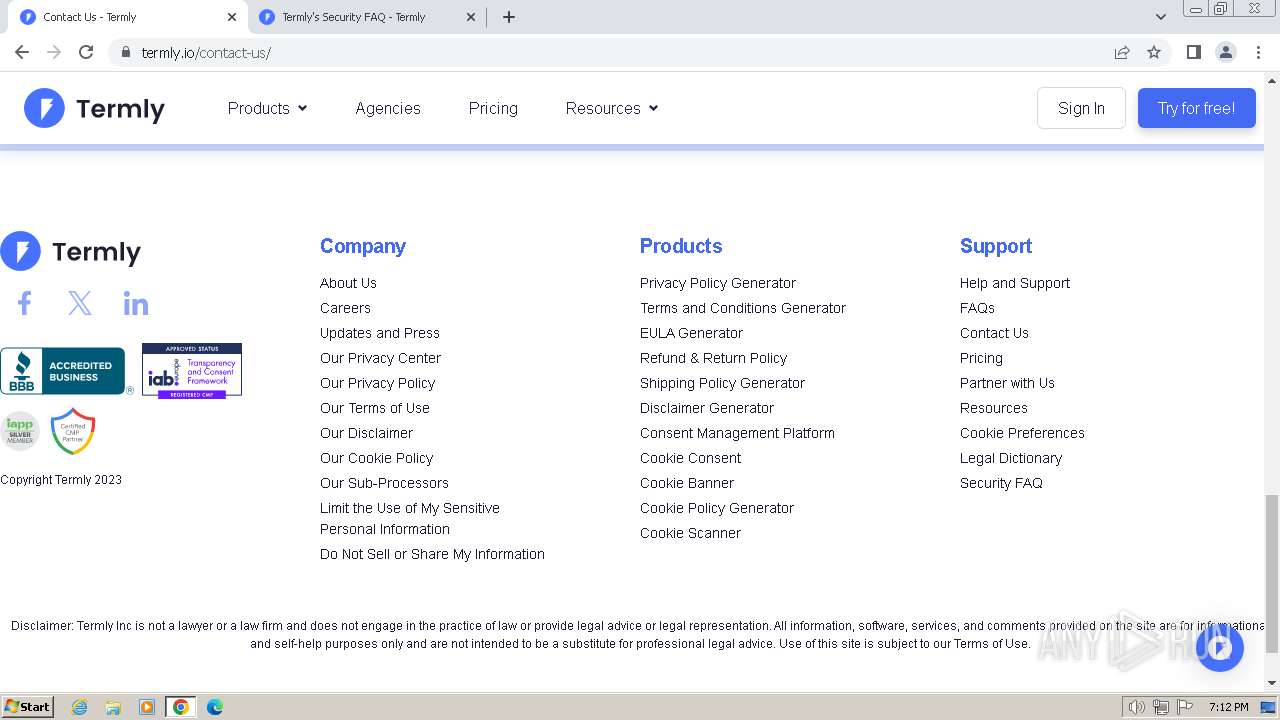Click the Sign In button

coord(1081,108)
